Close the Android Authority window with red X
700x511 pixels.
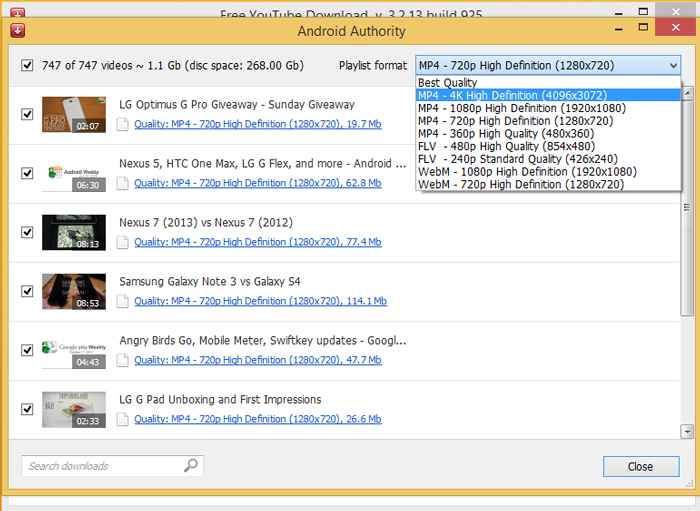[675, 27]
